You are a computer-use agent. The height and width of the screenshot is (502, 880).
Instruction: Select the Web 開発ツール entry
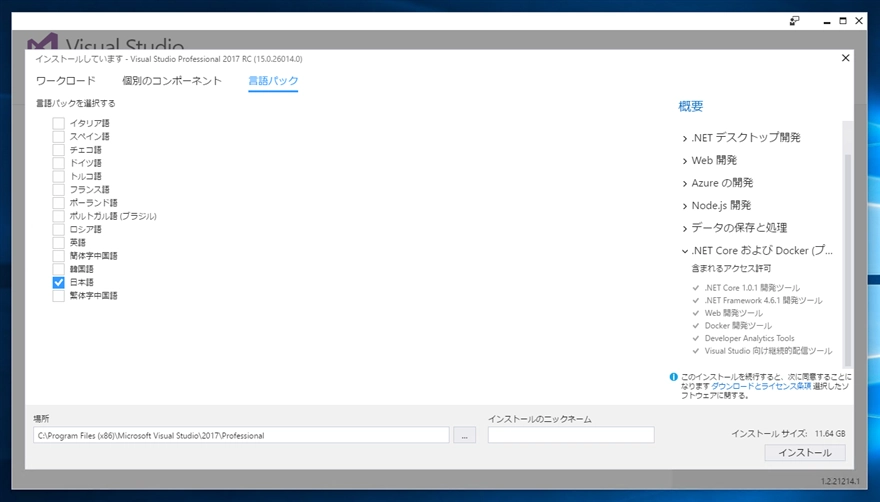point(734,313)
